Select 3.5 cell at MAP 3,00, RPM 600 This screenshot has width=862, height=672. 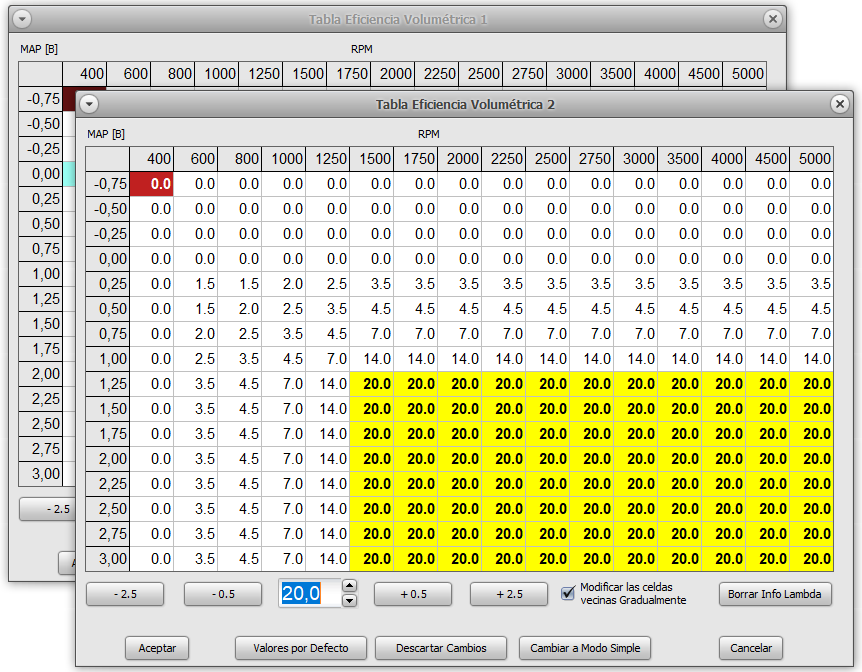point(196,559)
